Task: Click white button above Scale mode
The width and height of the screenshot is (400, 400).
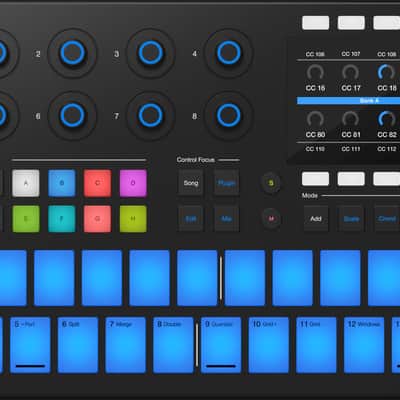Action: point(351,179)
